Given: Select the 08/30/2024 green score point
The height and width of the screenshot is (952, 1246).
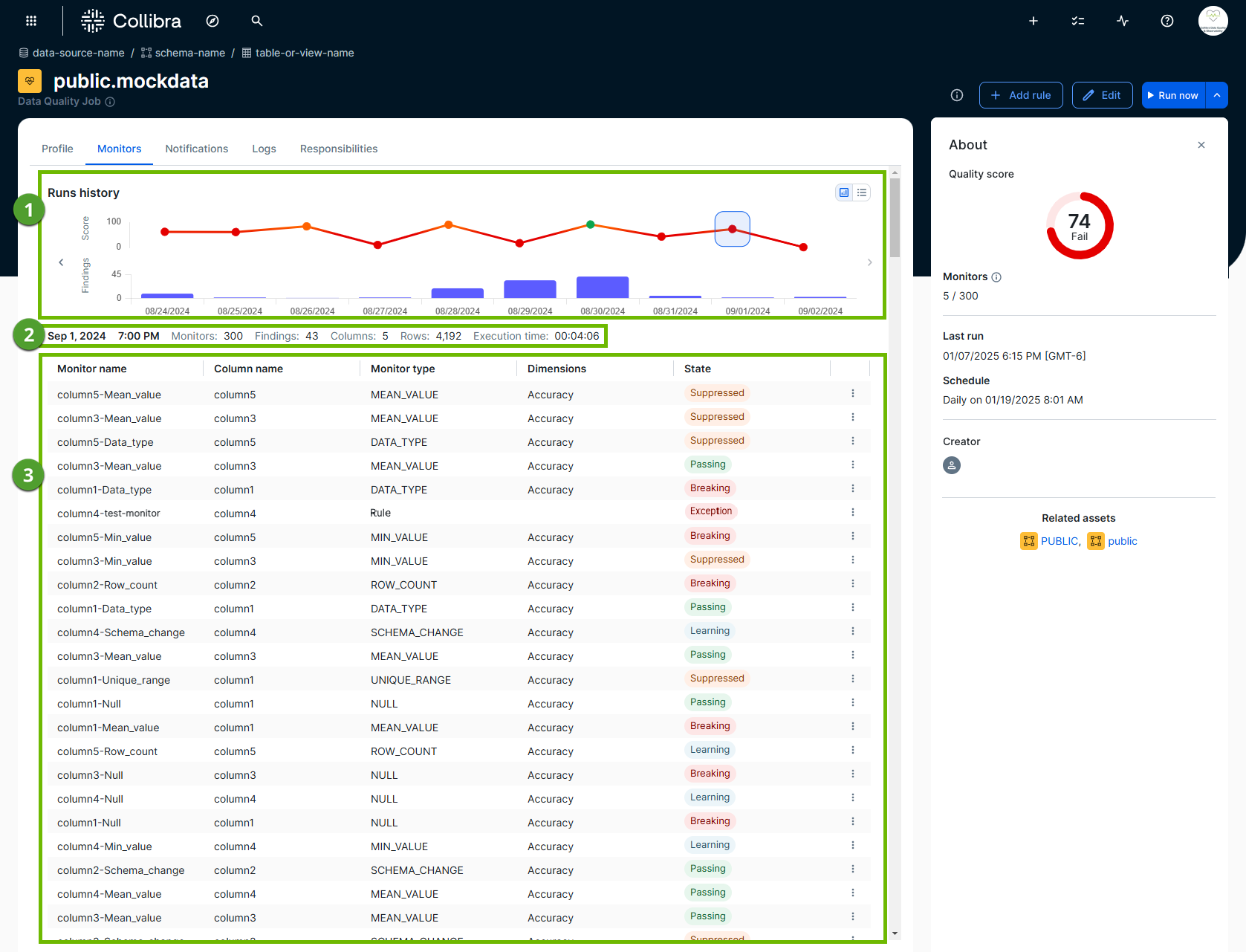Looking at the screenshot, I should [x=591, y=224].
